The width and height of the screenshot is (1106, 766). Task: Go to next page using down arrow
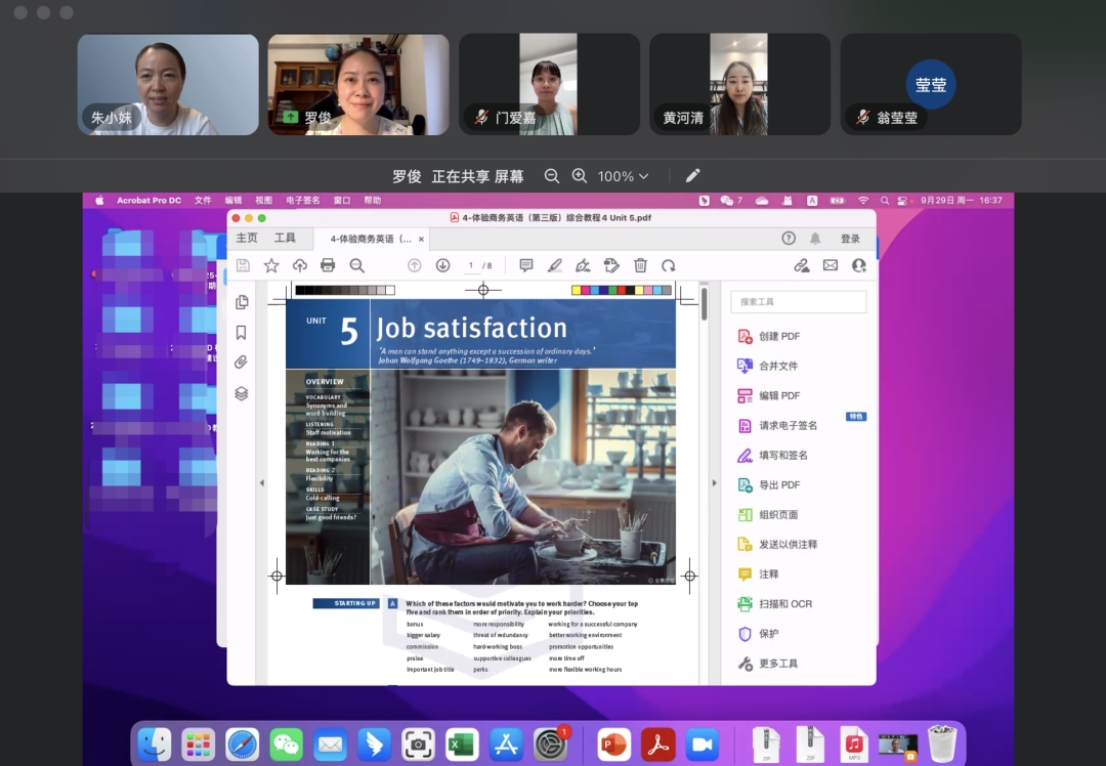[443, 265]
